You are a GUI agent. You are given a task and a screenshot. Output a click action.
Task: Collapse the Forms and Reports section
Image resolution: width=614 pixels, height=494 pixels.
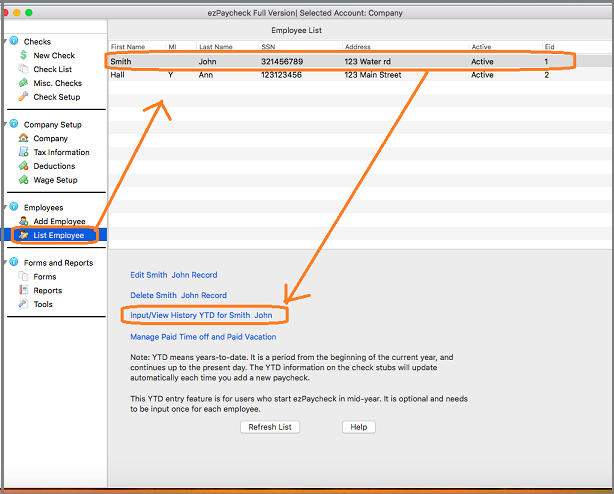(x=4, y=263)
